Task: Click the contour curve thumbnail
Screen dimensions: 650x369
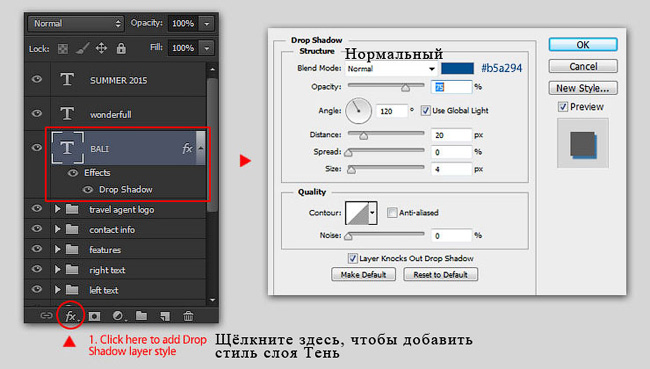Action: (x=357, y=213)
